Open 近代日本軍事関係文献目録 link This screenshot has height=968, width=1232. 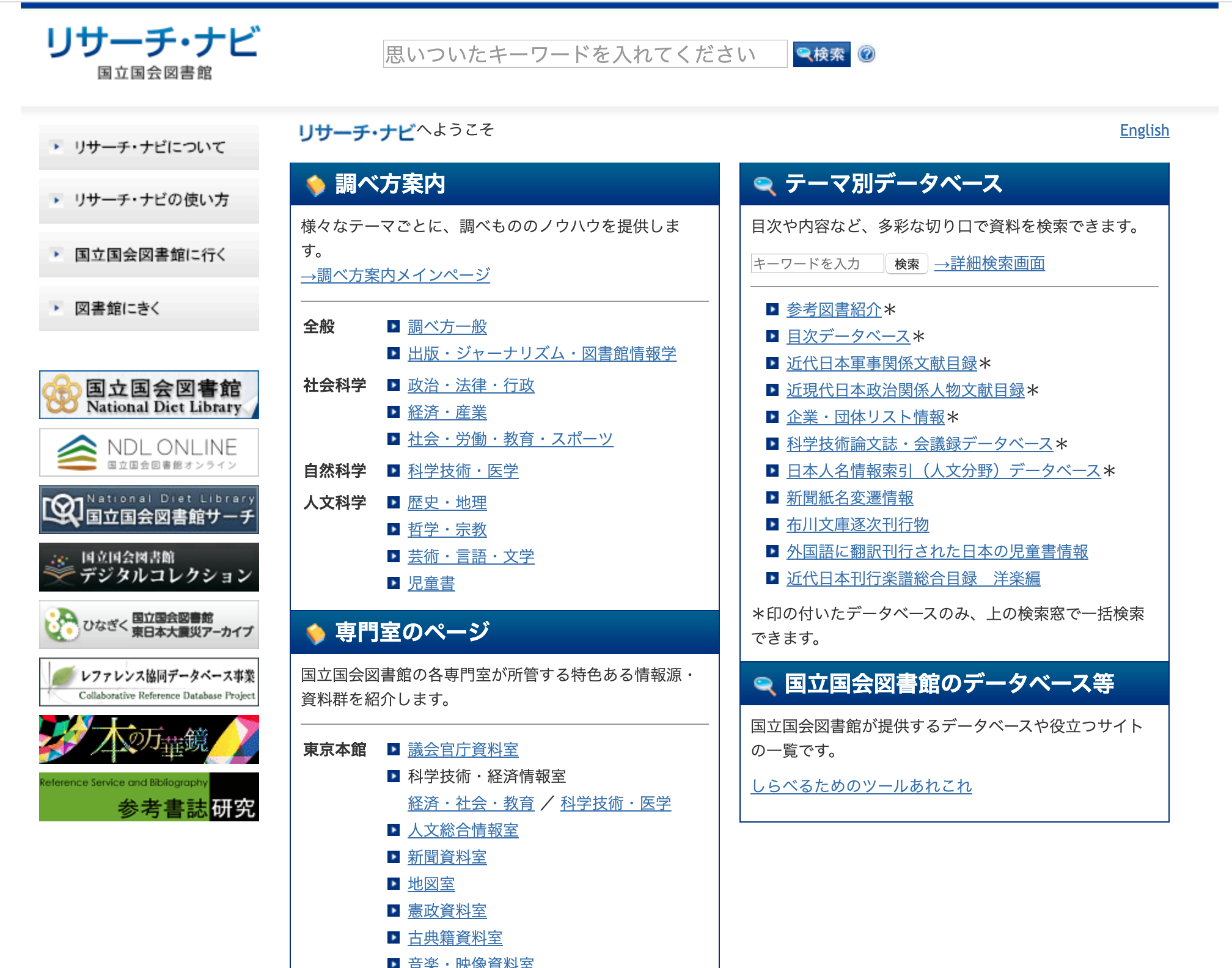click(882, 364)
